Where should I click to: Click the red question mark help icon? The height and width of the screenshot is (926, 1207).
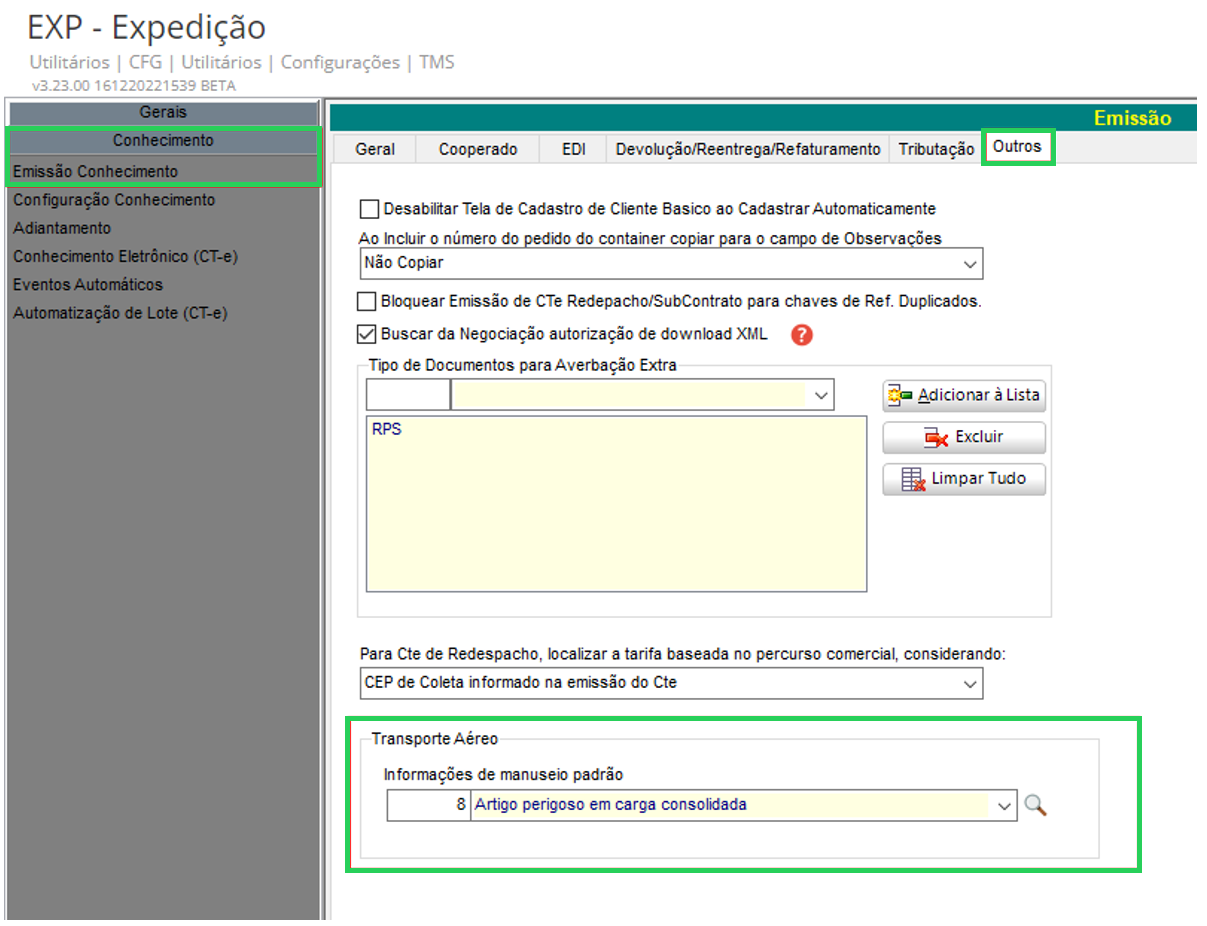(x=801, y=335)
